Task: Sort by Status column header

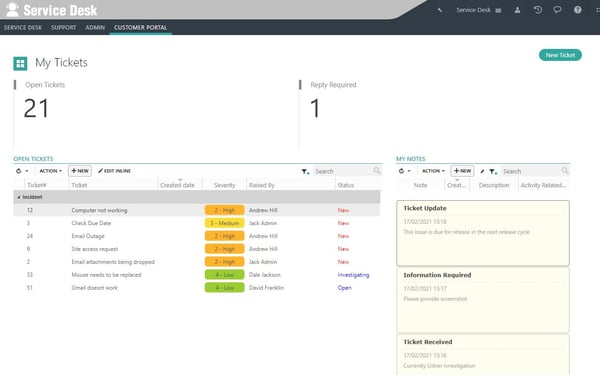Action: click(x=346, y=185)
